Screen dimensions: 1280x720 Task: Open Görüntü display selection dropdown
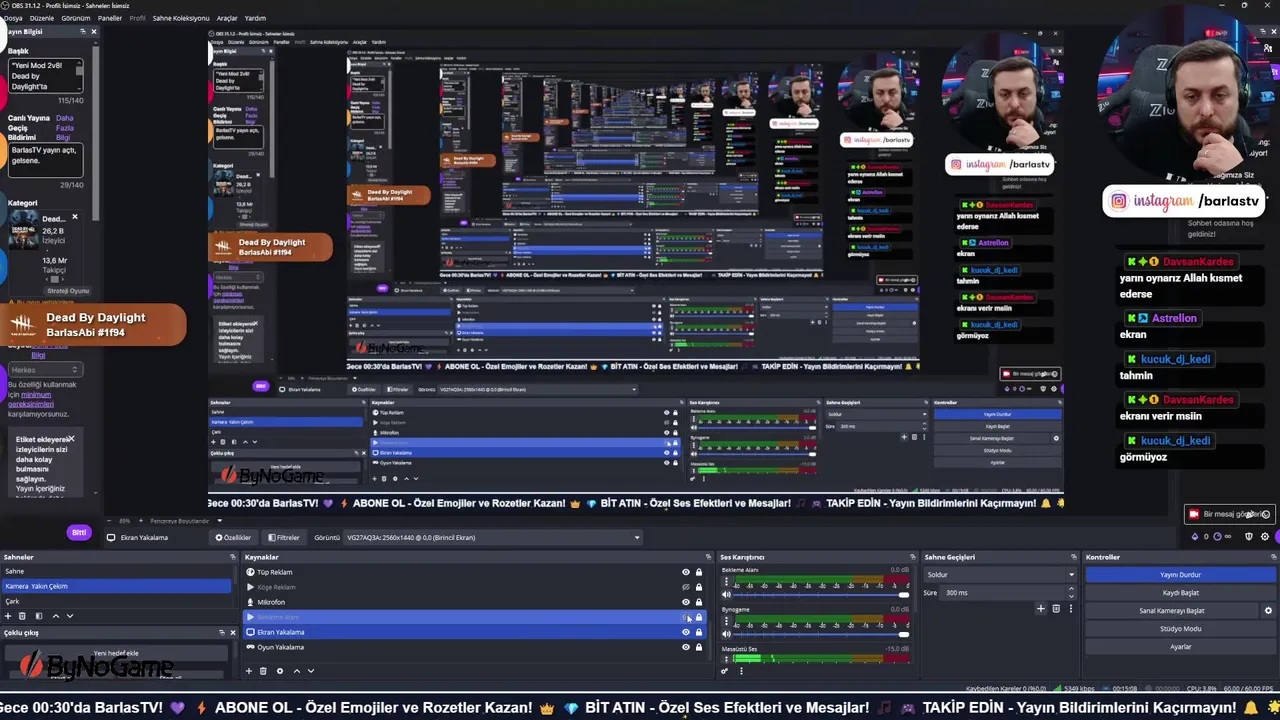(492, 537)
